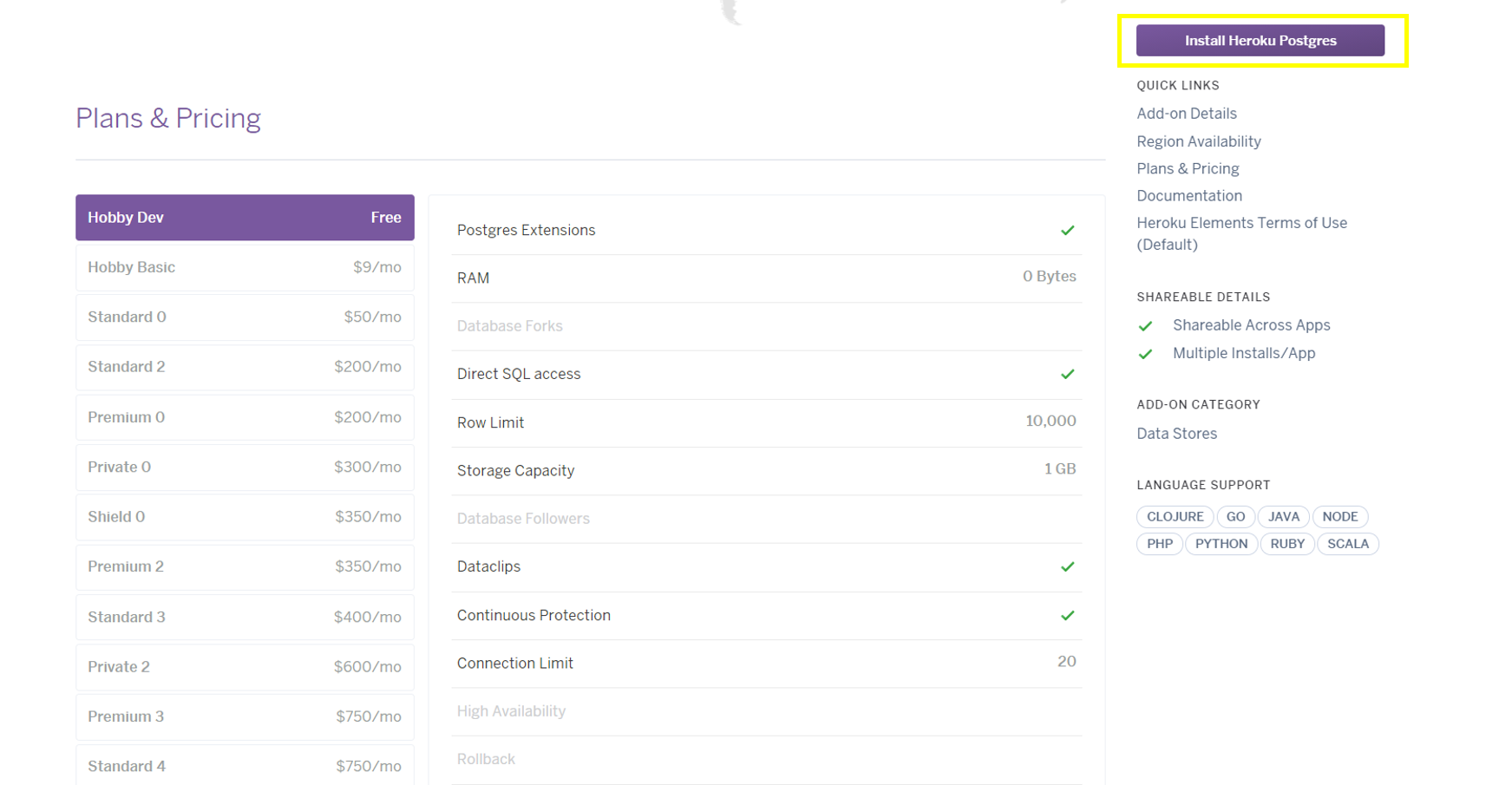The height and width of the screenshot is (785, 1512).
Task: Click the Multiple Installs/App text
Action: pos(1244,353)
